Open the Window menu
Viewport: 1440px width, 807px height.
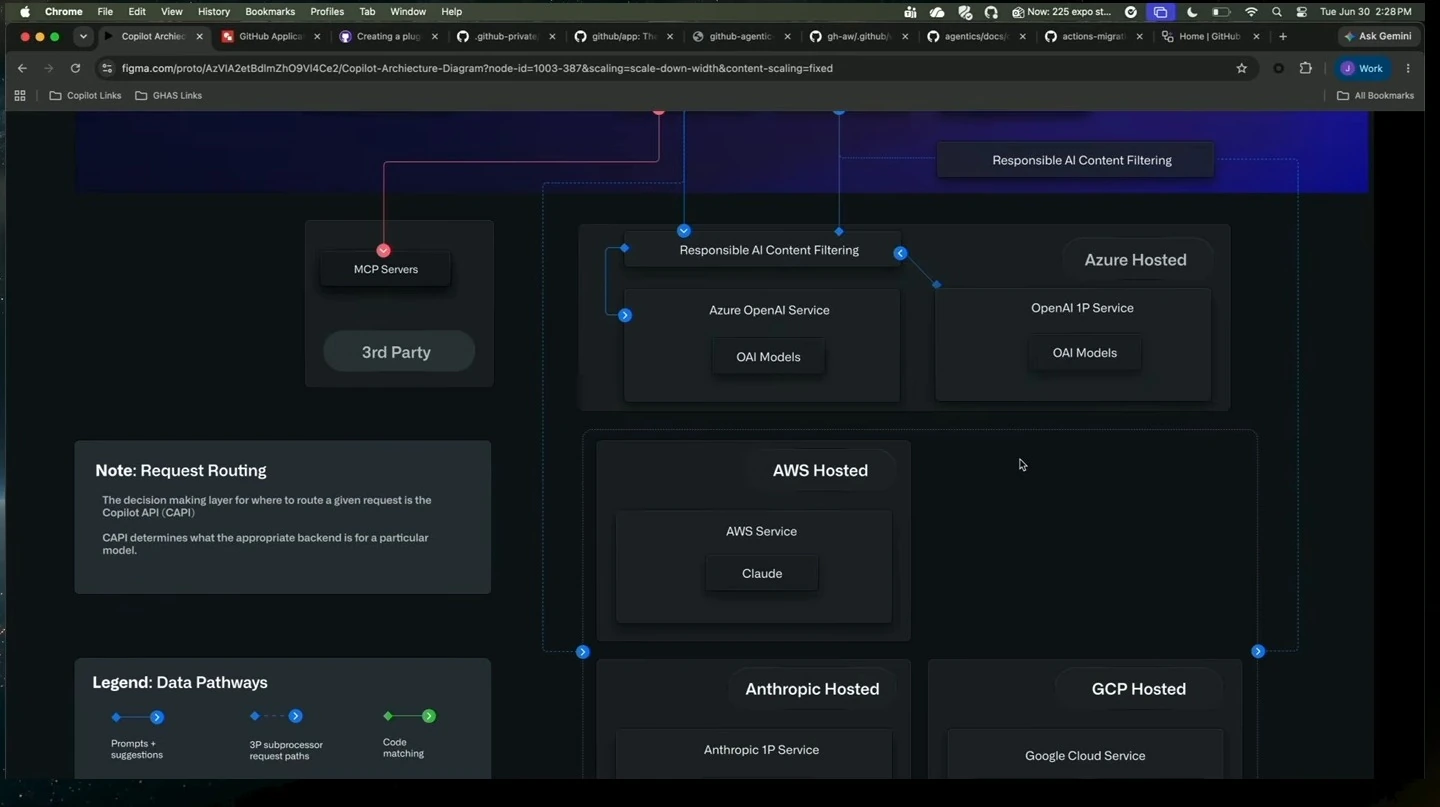pos(407,12)
